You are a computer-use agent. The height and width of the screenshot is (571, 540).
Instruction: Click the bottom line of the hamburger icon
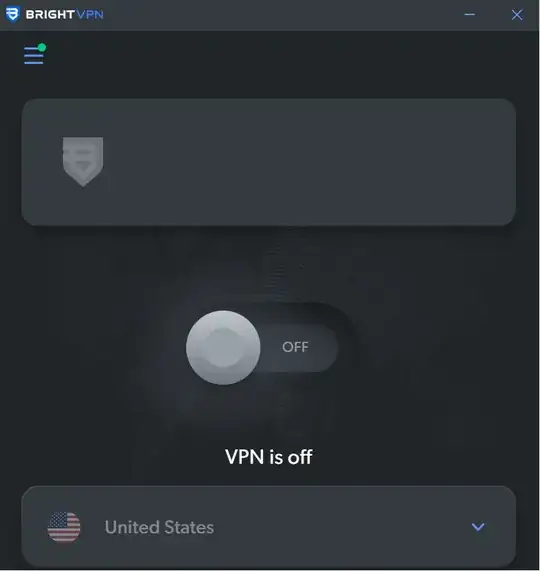pyautogui.click(x=33, y=63)
